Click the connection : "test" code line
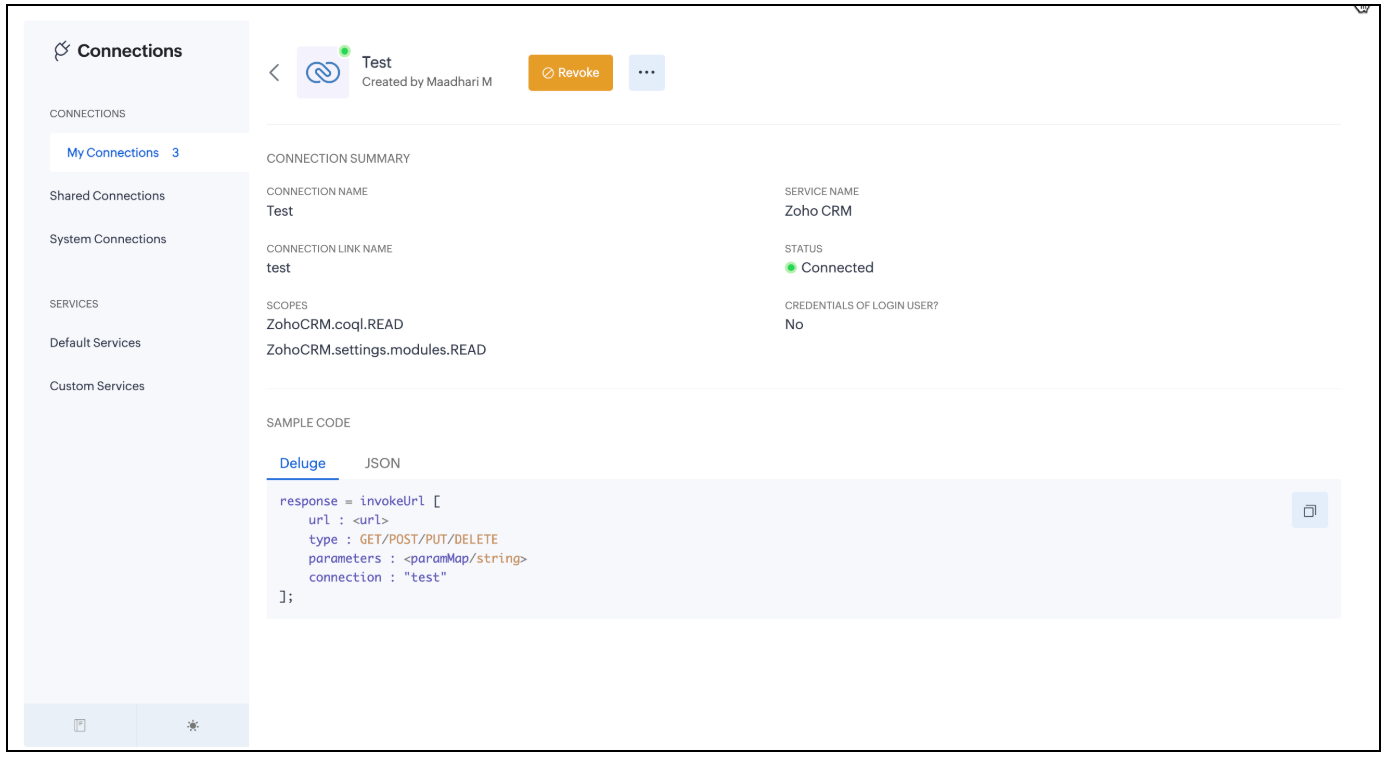The height and width of the screenshot is (760, 1384). tap(378, 578)
